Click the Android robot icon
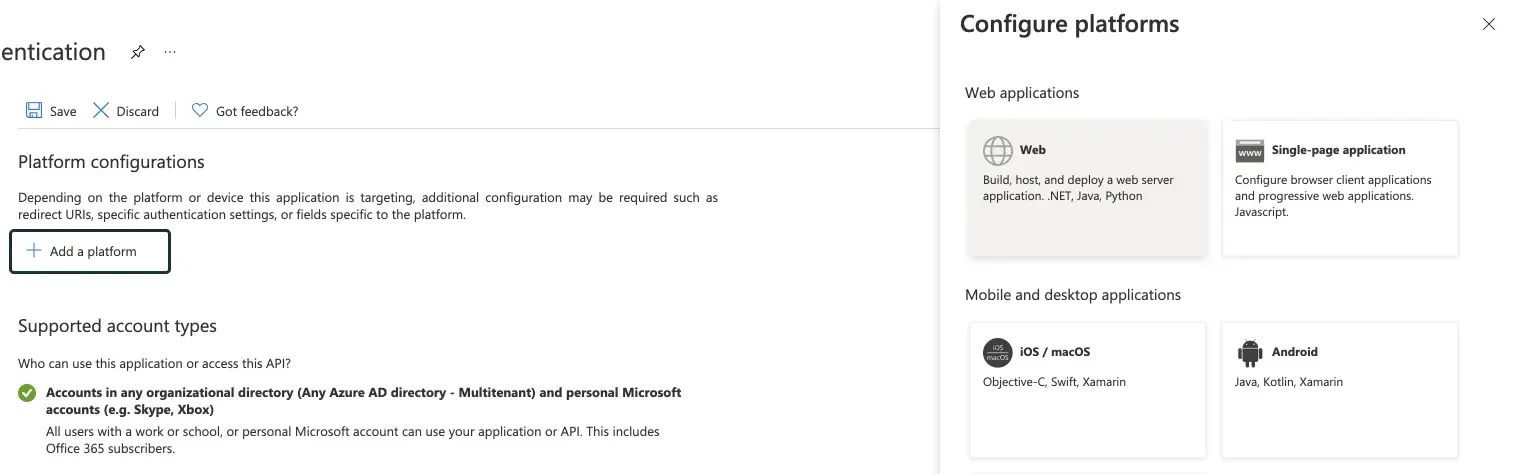1514x474 pixels. [x=1250, y=352]
